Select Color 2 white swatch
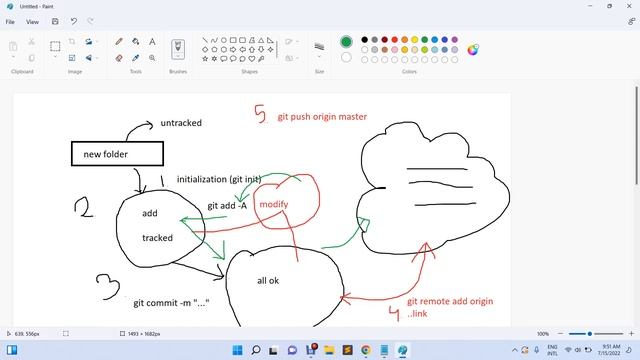The height and width of the screenshot is (360, 640). pos(346,57)
